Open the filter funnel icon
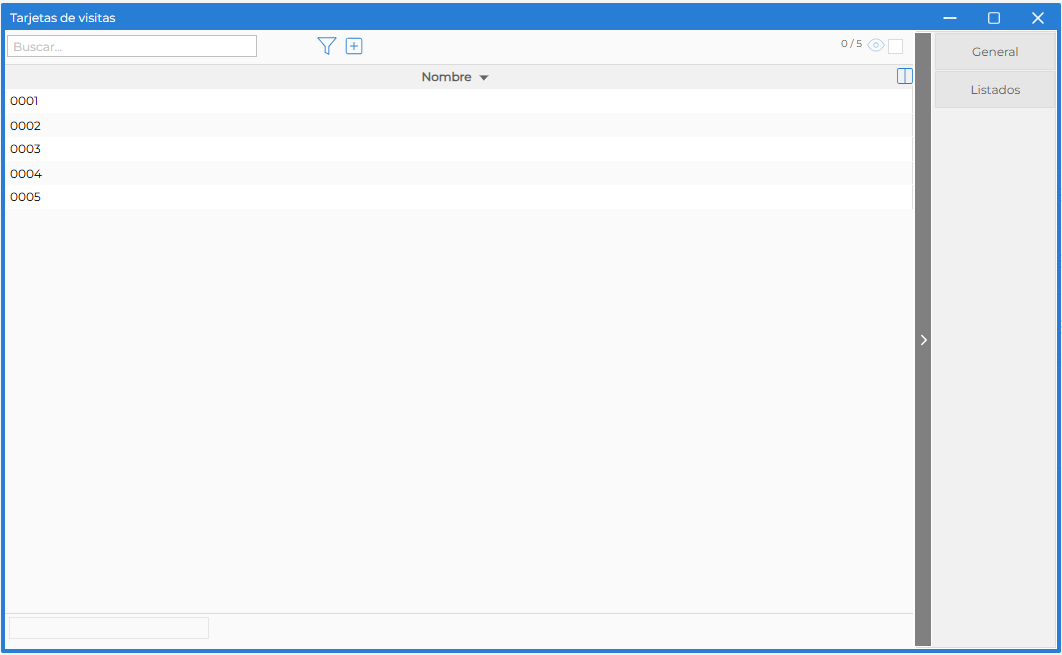 click(x=326, y=46)
